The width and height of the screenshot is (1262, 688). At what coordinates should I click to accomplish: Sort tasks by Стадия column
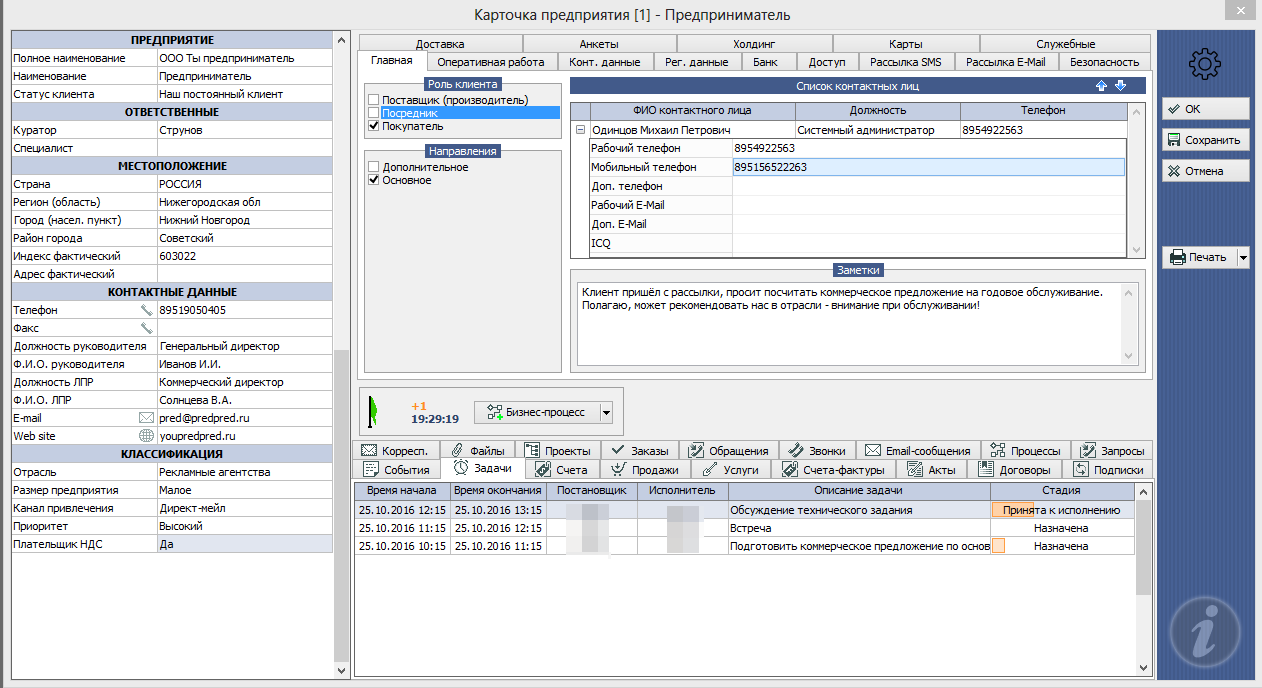pyautogui.click(x=1060, y=491)
